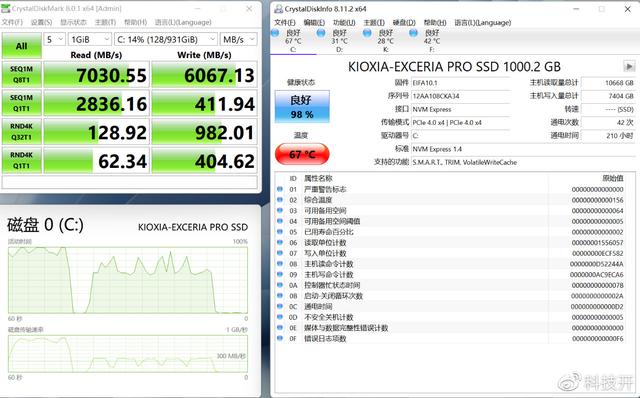The height and width of the screenshot is (398, 640).
Task: Click the RND4K Q1T1 read result 62.34
Action: tap(97, 160)
